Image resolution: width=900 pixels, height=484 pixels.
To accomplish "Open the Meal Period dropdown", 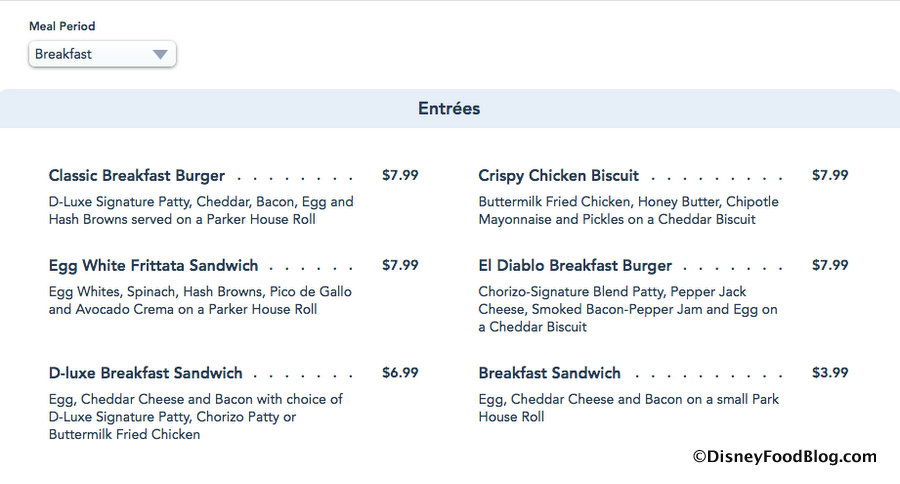I will click(x=101, y=54).
